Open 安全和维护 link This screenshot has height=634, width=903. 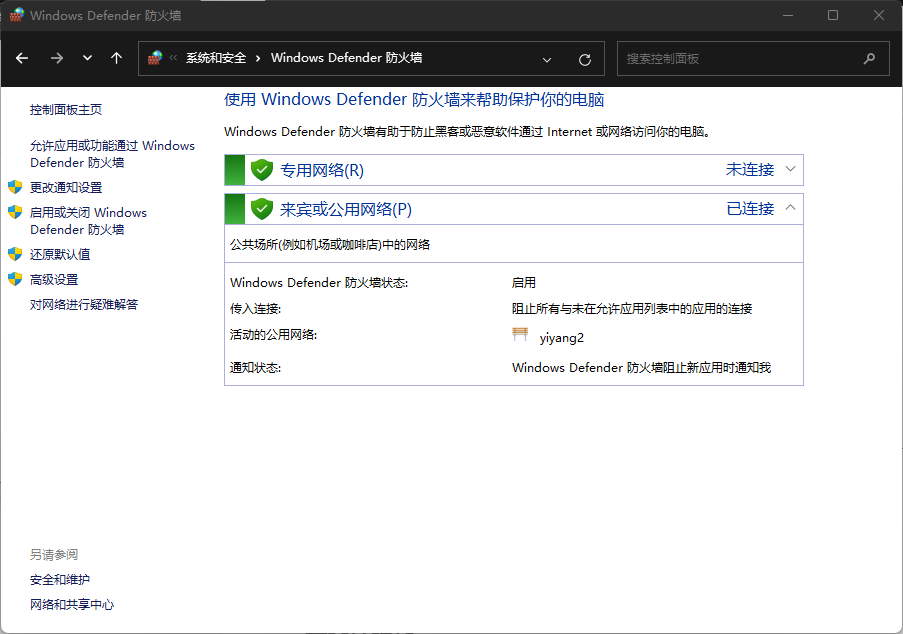click(x=60, y=579)
